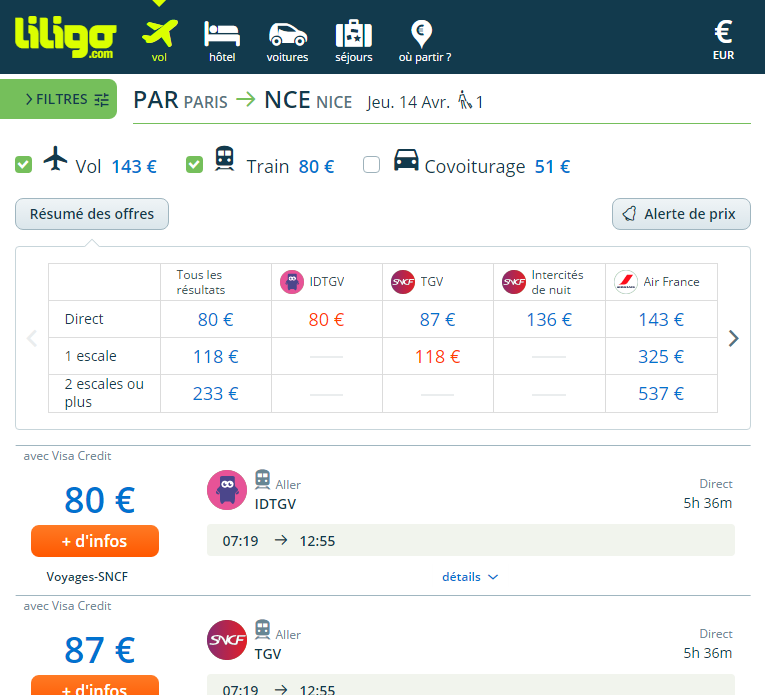
Task: Click the train icon beside Aller TGV
Action: coord(262,630)
